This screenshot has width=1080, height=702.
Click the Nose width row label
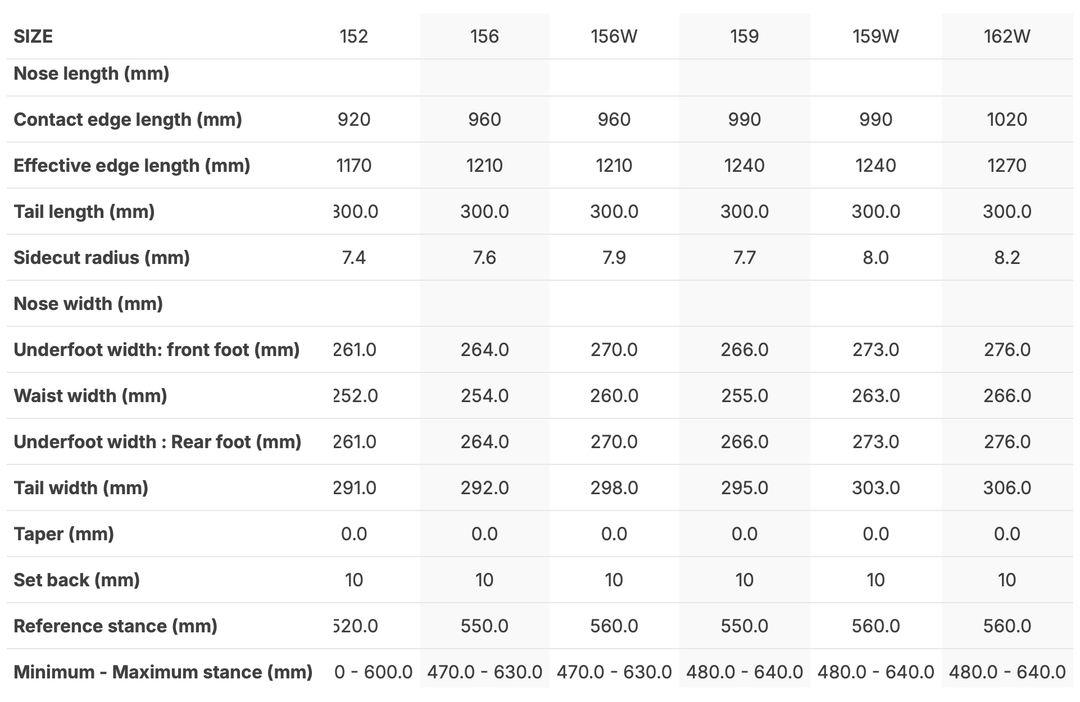tap(88, 303)
